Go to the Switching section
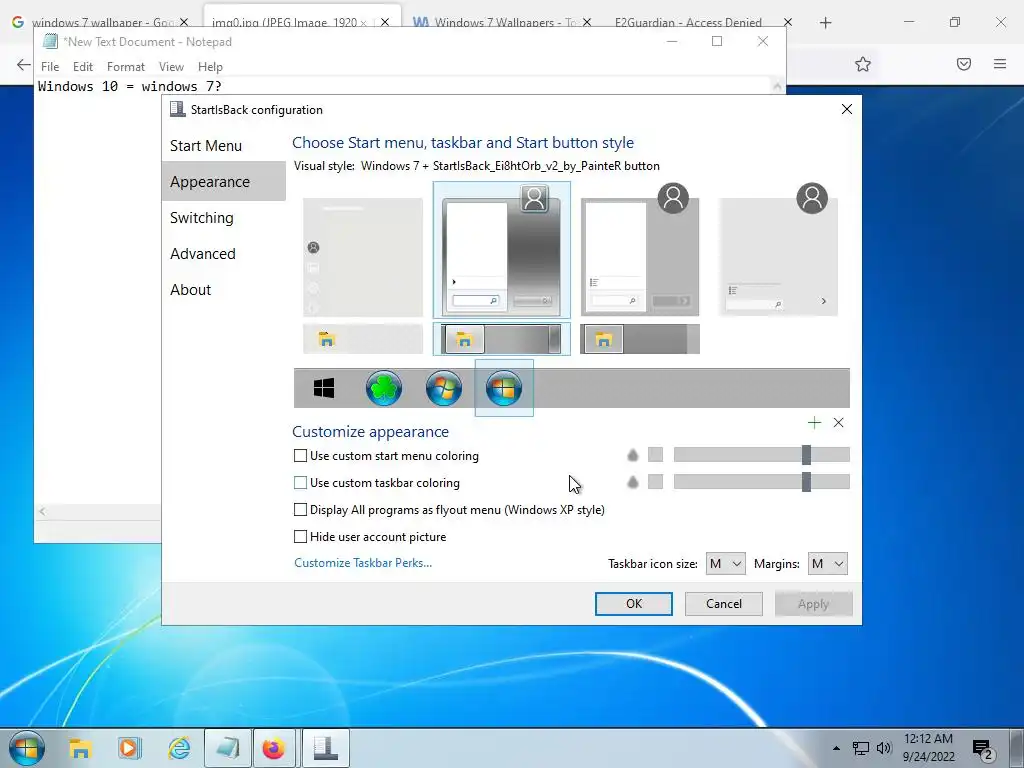 pos(201,217)
